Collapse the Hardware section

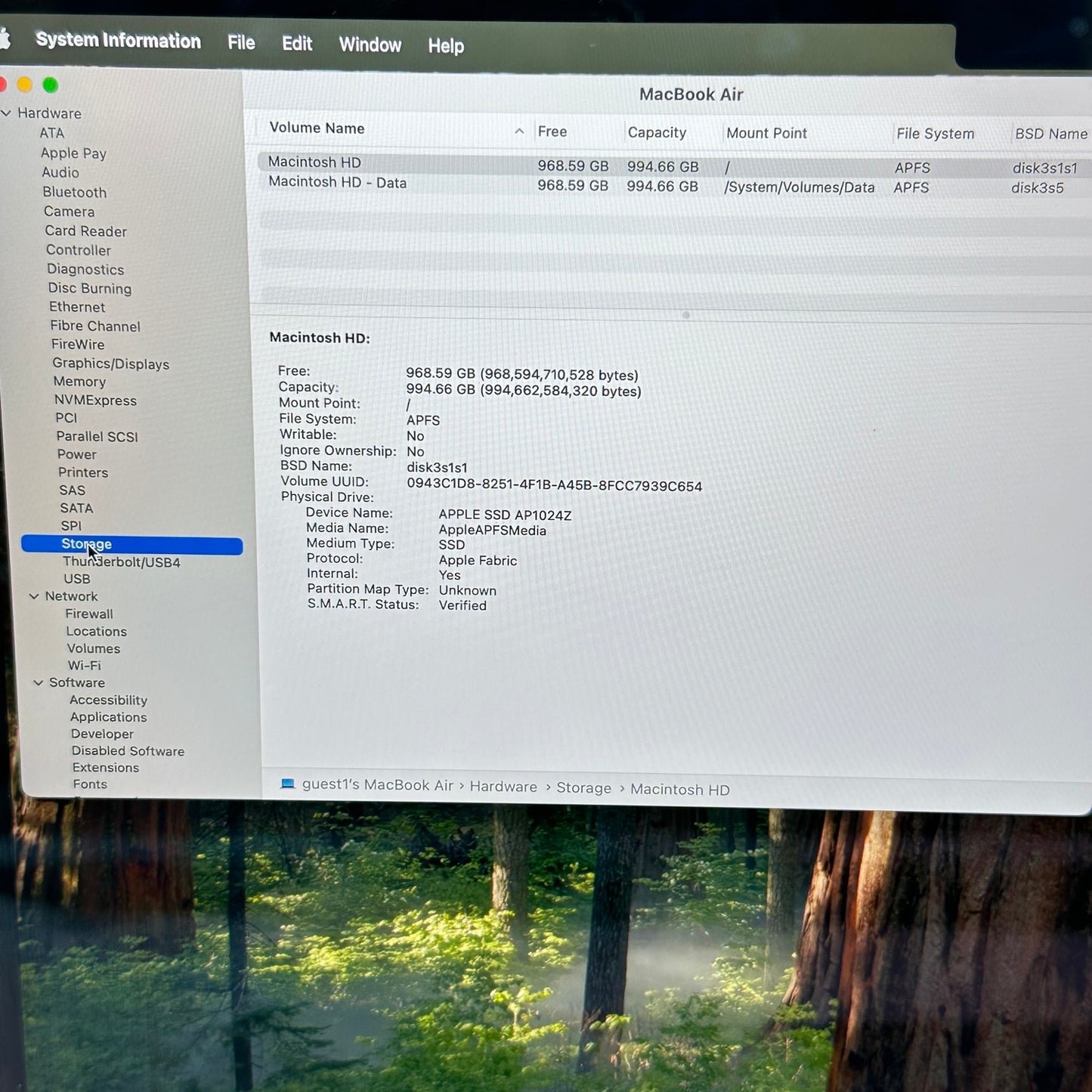6,113
